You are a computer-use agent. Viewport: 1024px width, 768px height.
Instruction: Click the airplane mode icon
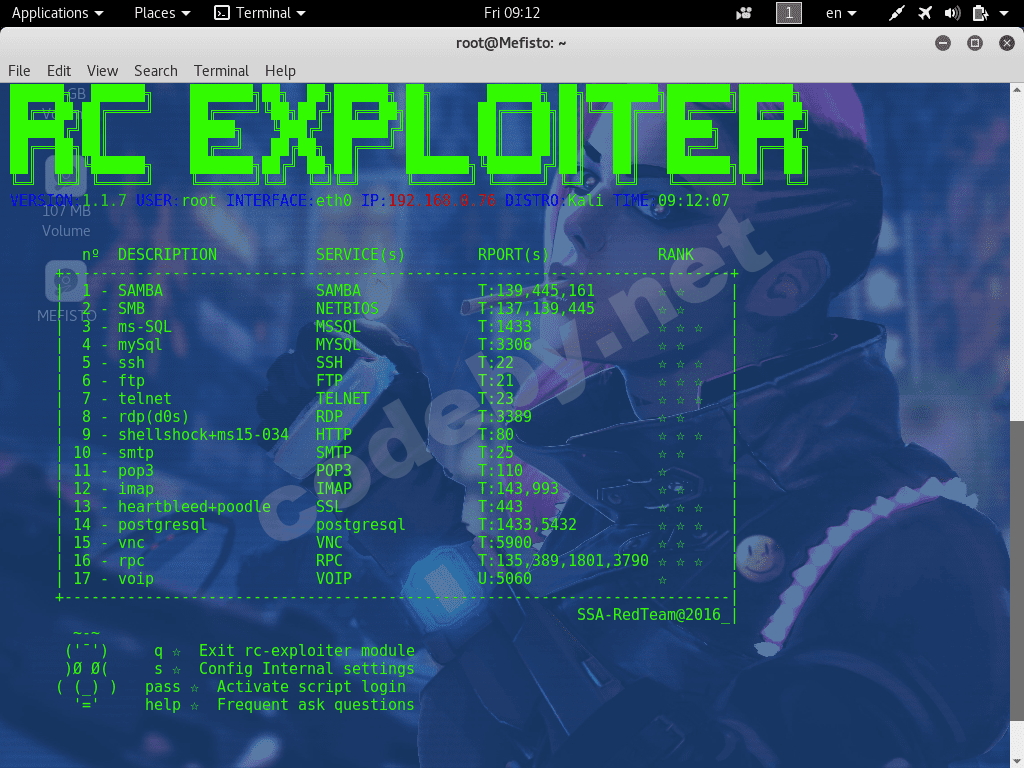925,13
